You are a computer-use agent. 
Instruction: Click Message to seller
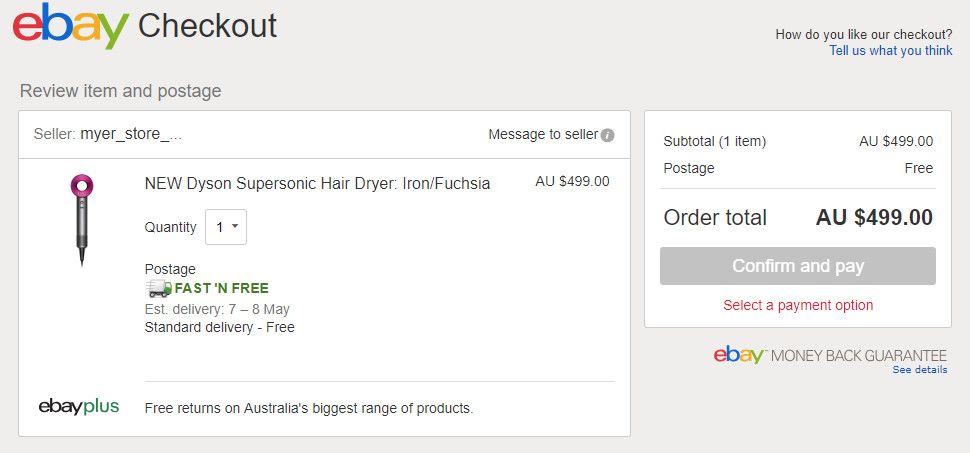point(543,134)
